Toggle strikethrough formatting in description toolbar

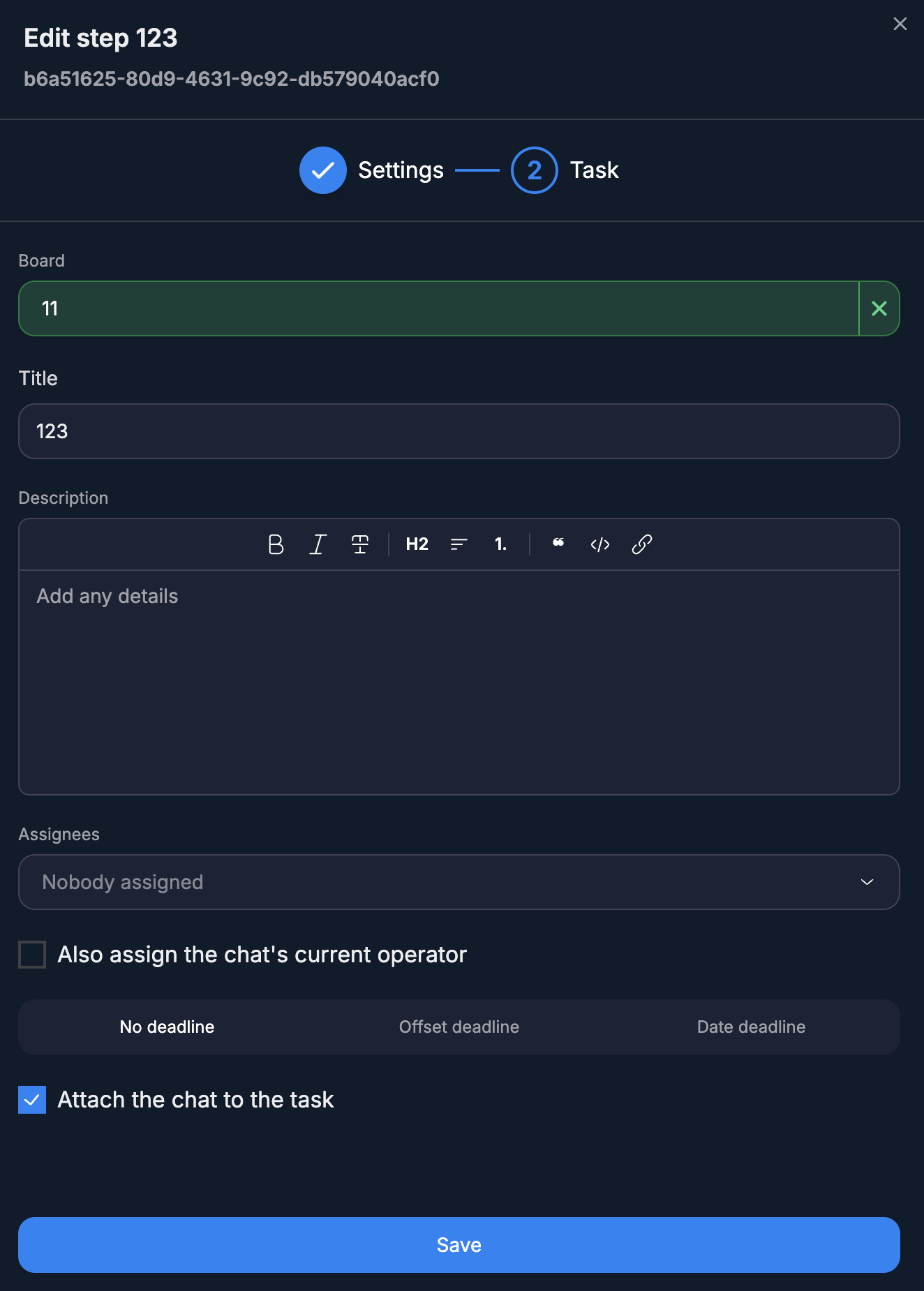coord(360,544)
